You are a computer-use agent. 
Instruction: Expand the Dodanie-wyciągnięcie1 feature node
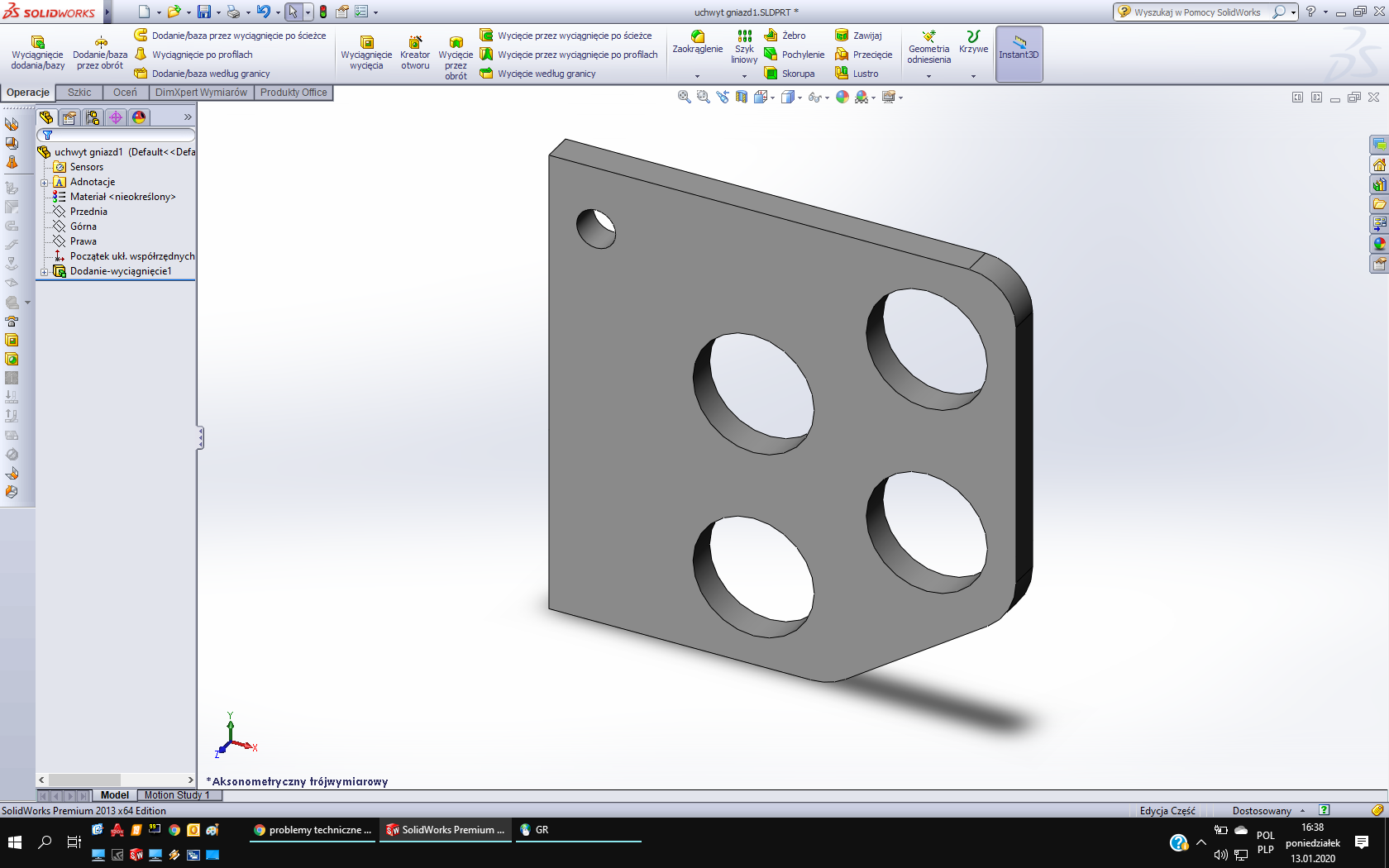point(45,271)
